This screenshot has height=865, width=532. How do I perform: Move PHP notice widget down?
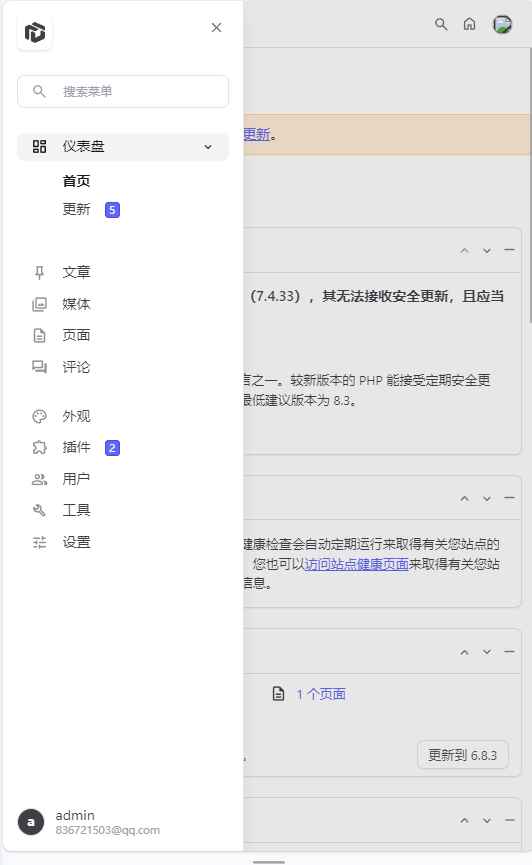pos(487,250)
